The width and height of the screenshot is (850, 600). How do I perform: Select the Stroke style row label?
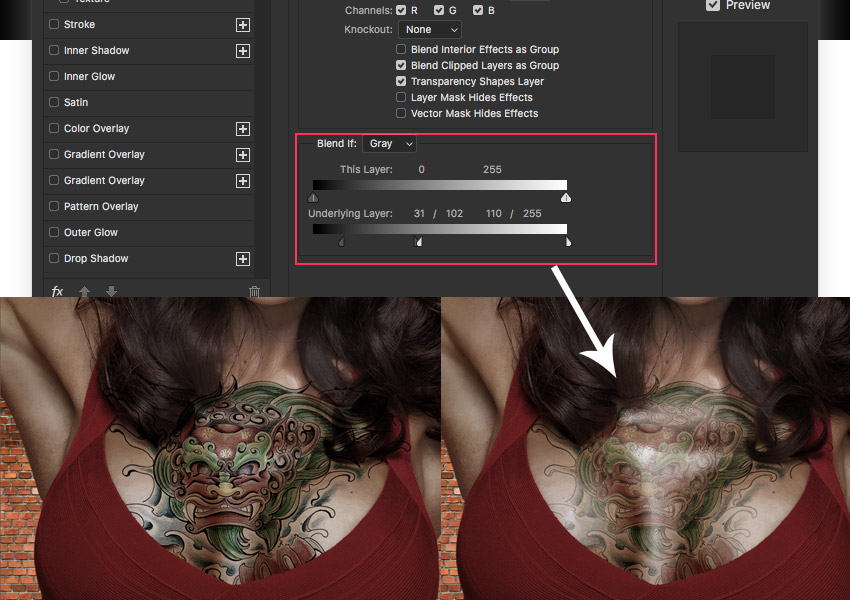tap(79, 24)
